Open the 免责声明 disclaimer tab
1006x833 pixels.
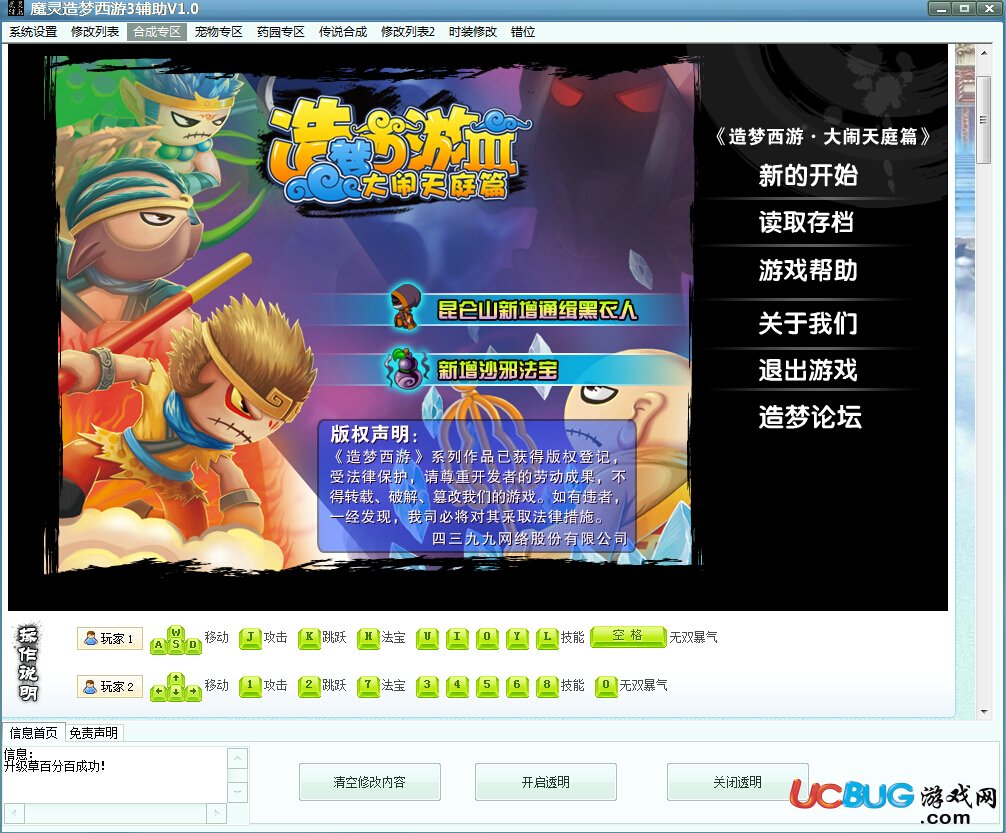[x=94, y=733]
